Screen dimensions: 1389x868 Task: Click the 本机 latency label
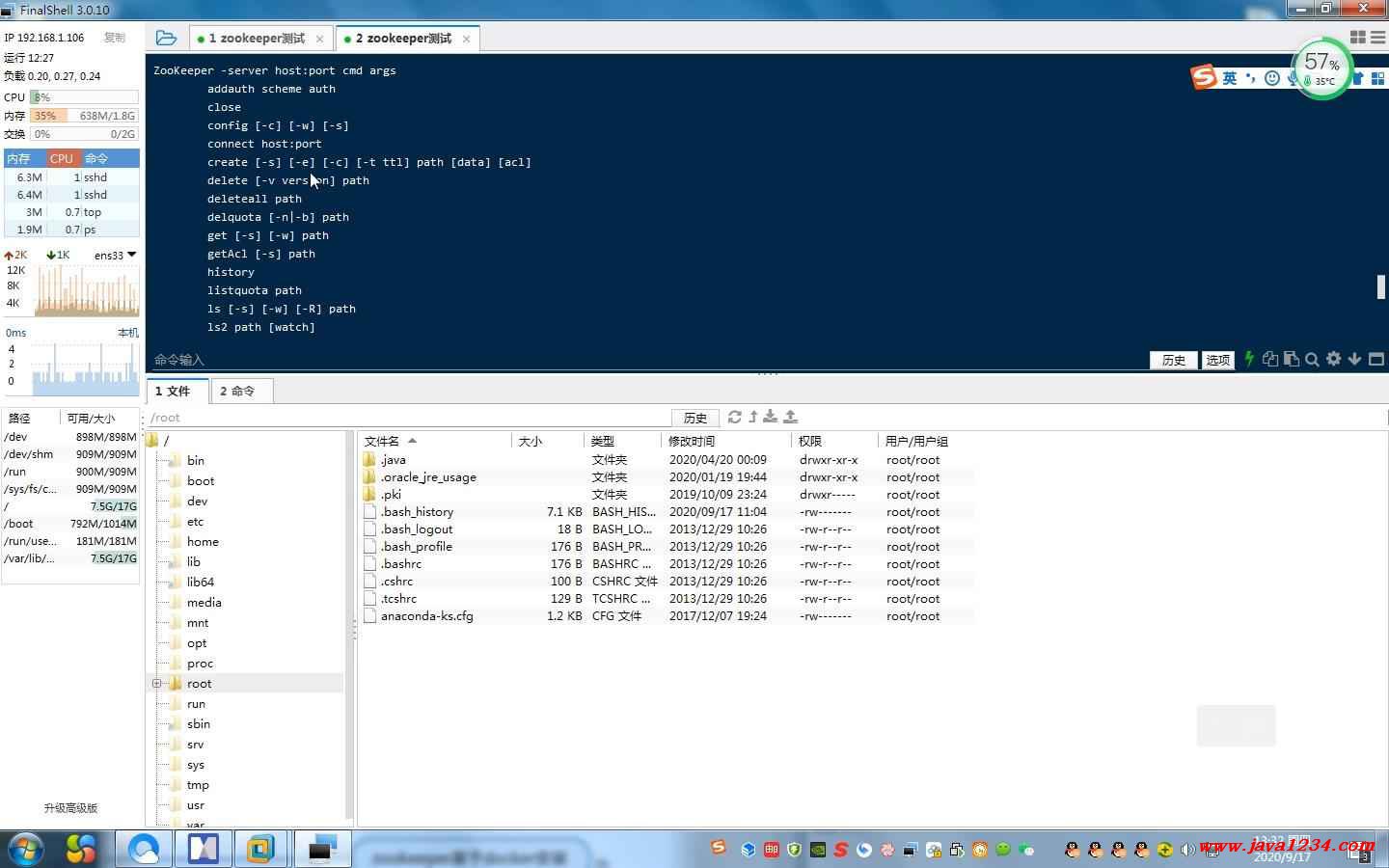(128, 333)
